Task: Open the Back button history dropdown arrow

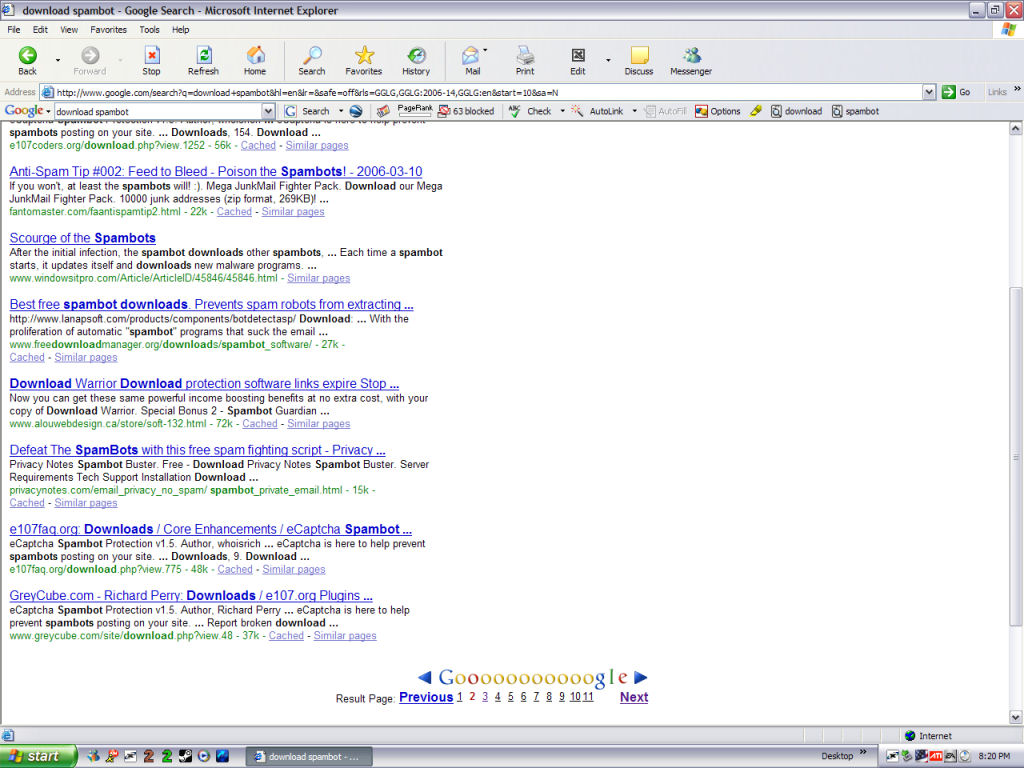Action: [58, 61]
